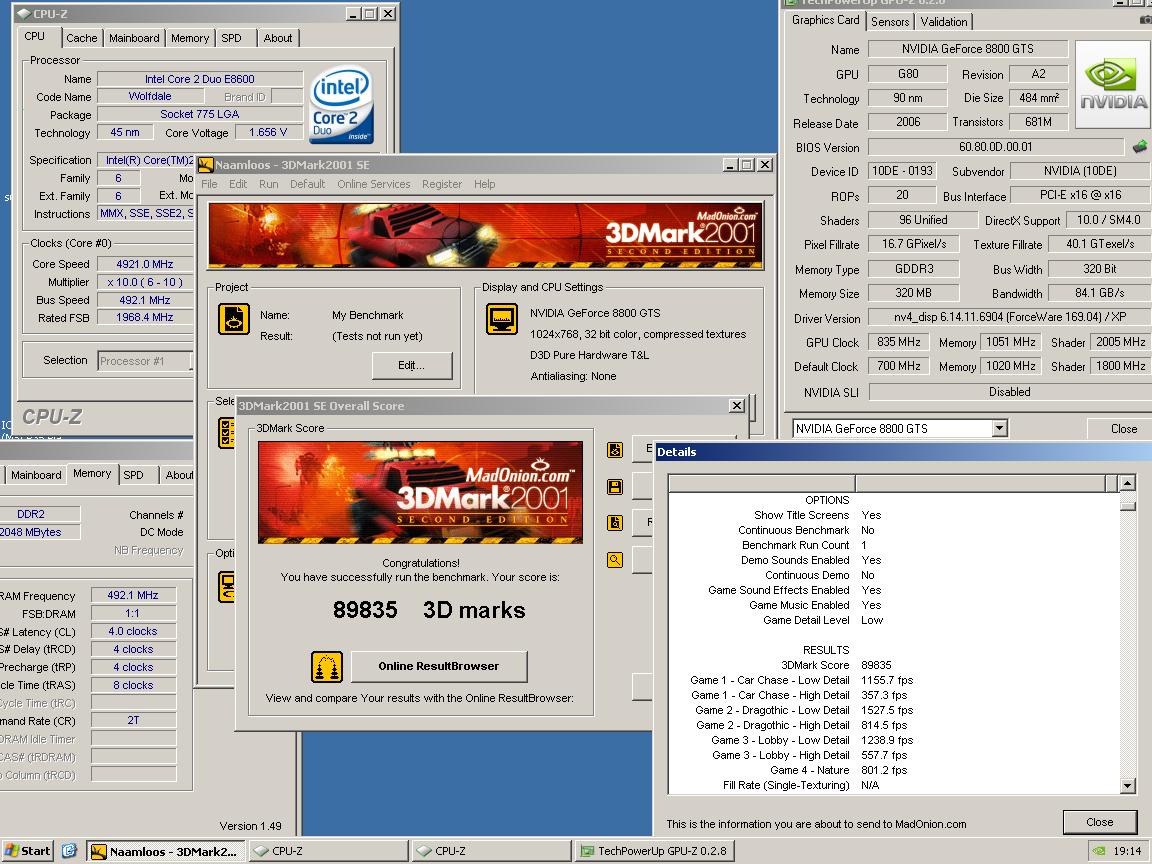The image size is (1152, 864).
Task: Select Mainboard tab in lower CPU-Z window
Action: (36, 475)
